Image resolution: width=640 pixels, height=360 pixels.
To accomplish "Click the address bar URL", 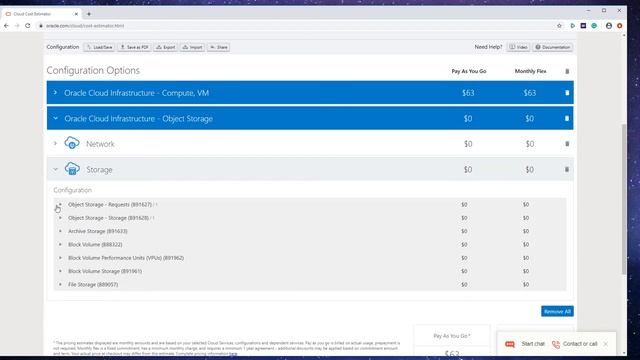I will (x=85, y=26).
